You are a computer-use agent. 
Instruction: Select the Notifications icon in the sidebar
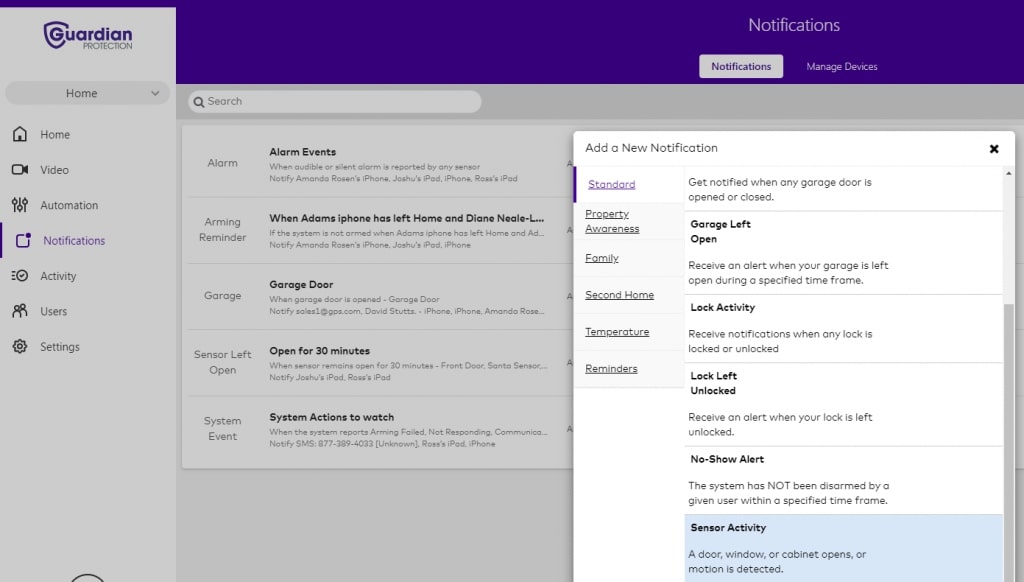coord(21,240)
